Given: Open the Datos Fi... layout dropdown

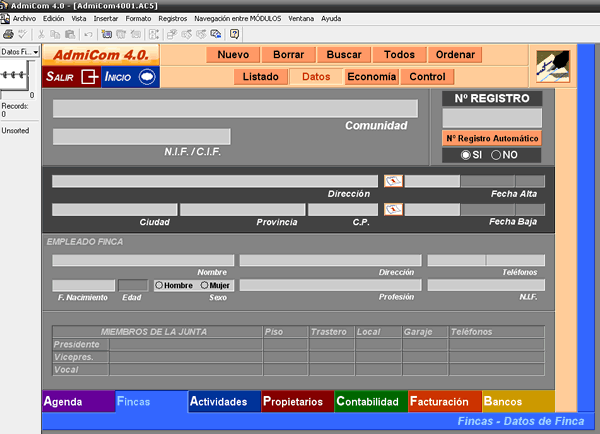Looking at the screenshot, I should click(x=20, y=52).
